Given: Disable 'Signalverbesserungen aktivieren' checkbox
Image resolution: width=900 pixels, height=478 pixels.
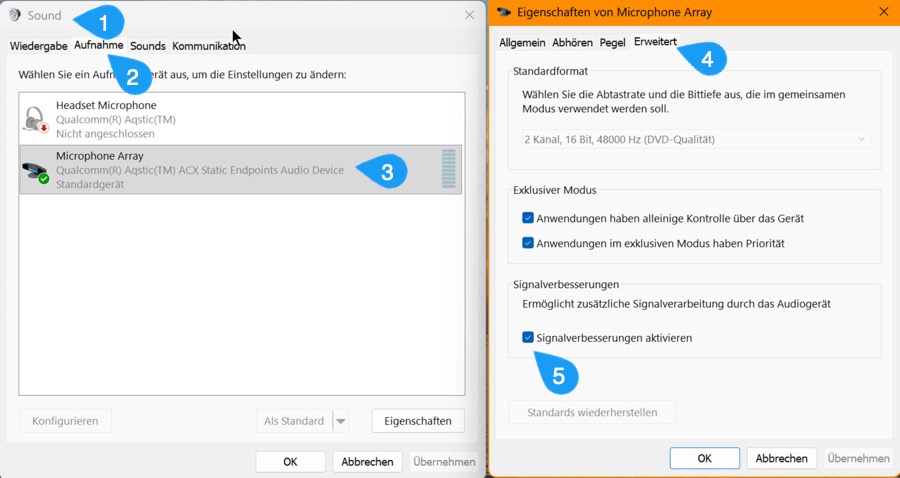Looking at the screenshot, I should (528, 338).
